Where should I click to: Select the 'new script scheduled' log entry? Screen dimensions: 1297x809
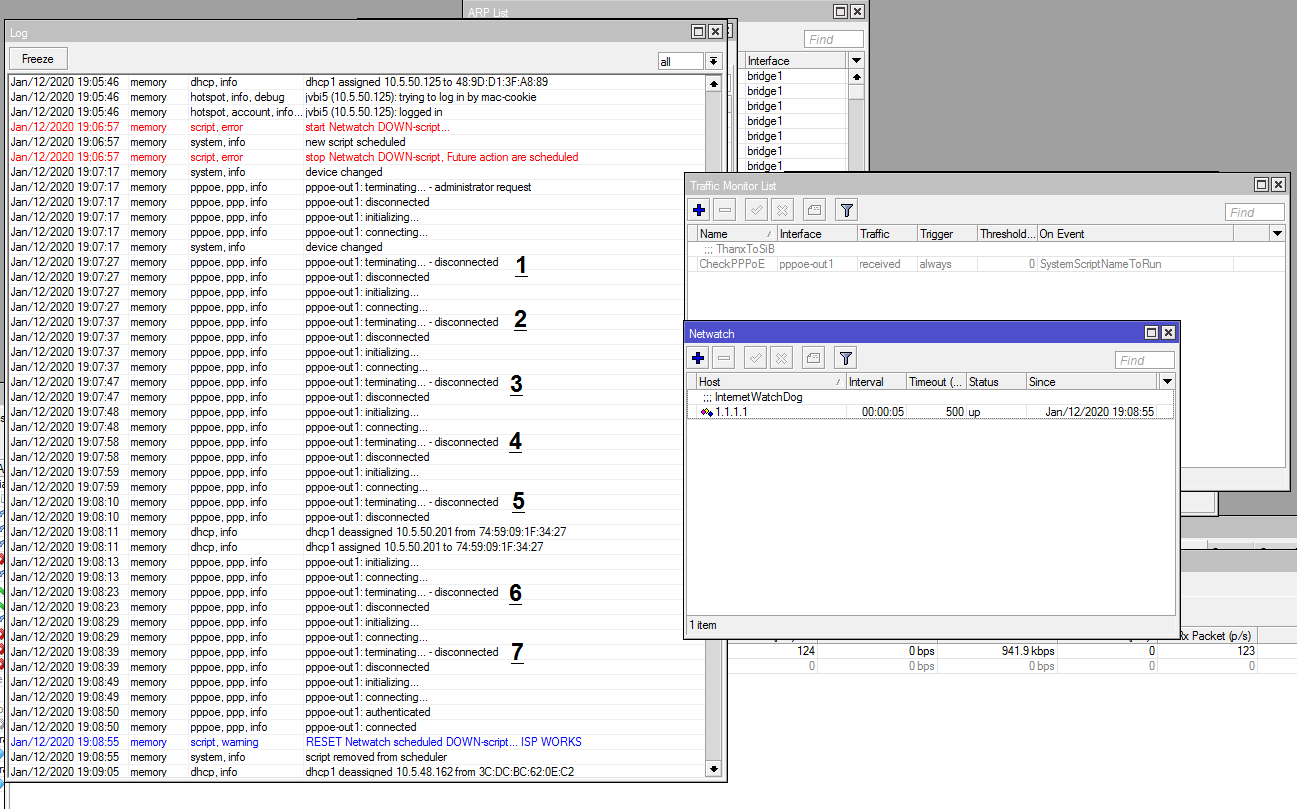click(356, 142)
